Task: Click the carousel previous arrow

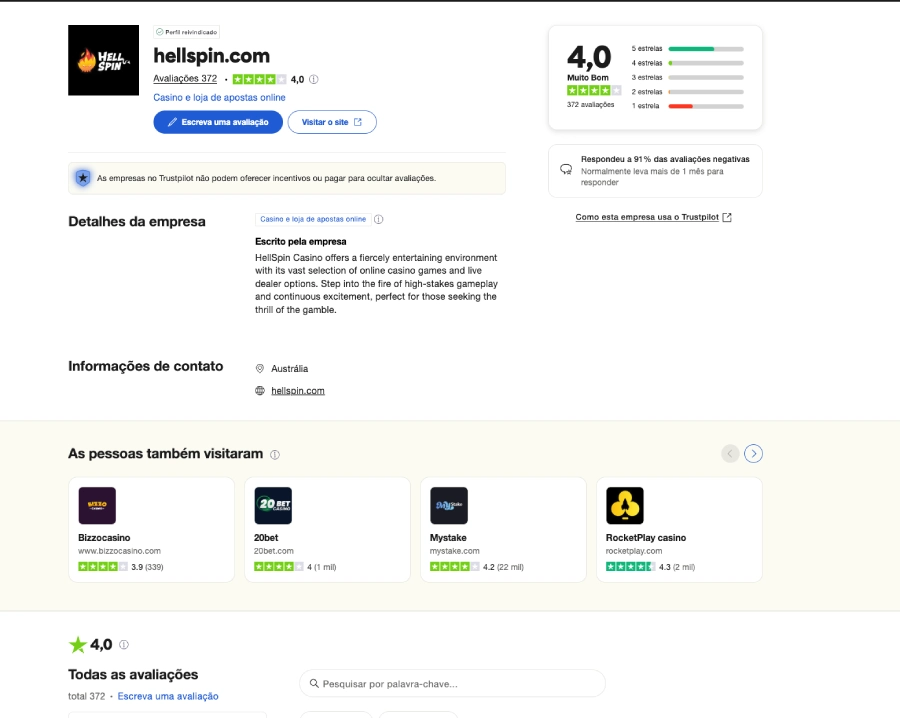Action: pos(730,453)
